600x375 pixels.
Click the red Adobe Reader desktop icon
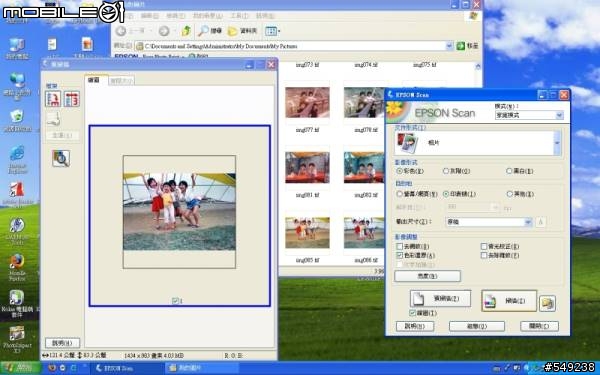point(17,190)
